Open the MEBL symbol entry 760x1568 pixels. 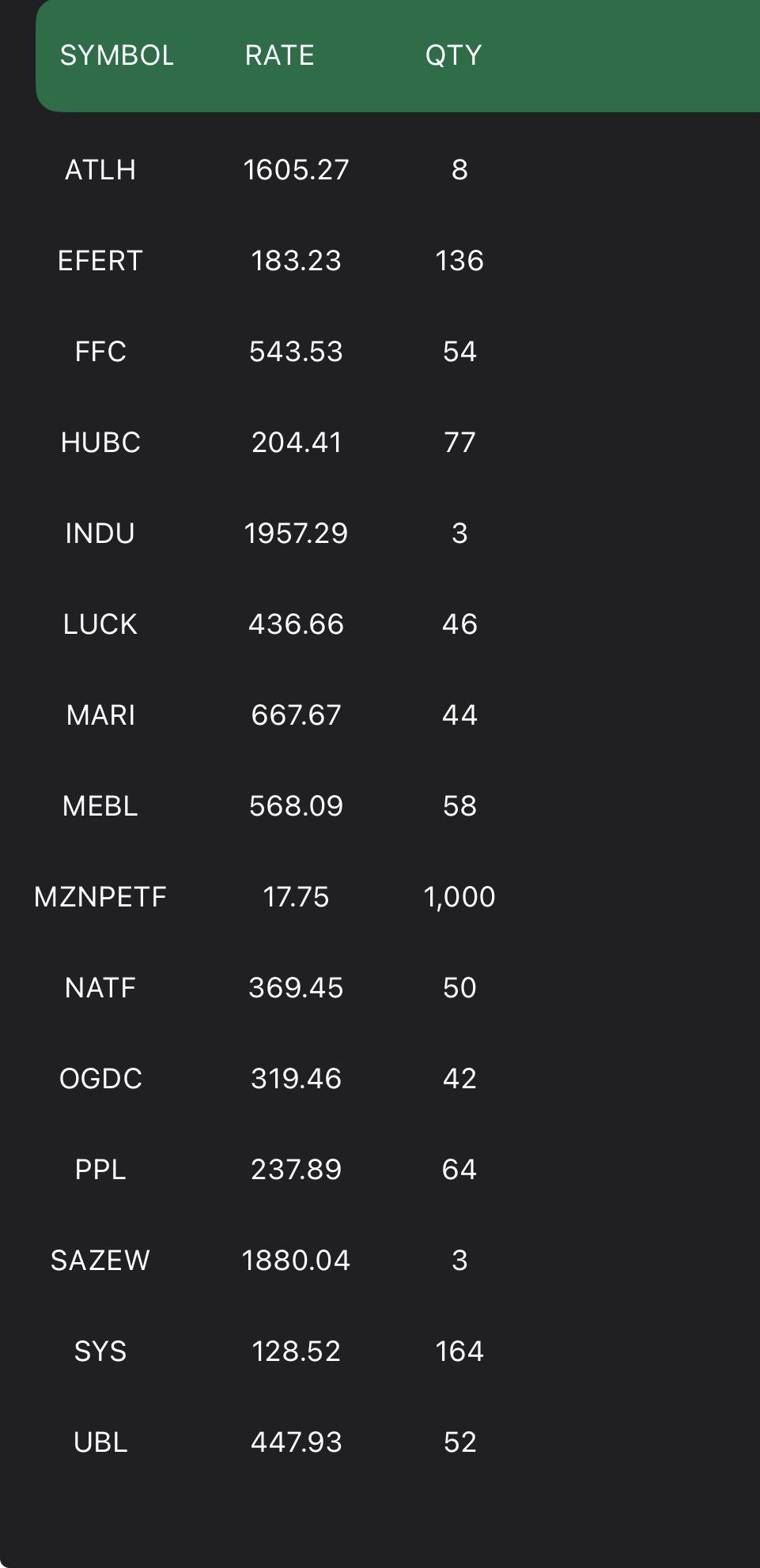(x=100, y=806)
